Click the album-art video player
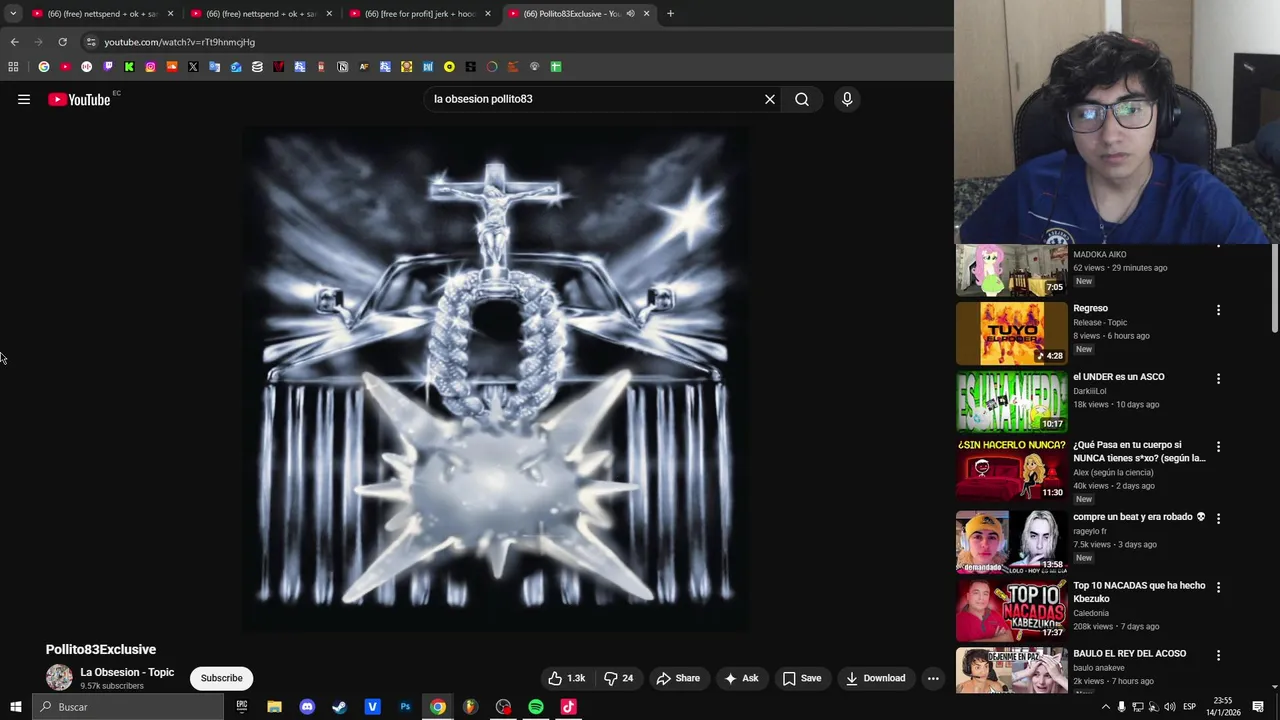1280x720 pixels. click(x=494, y=380)
